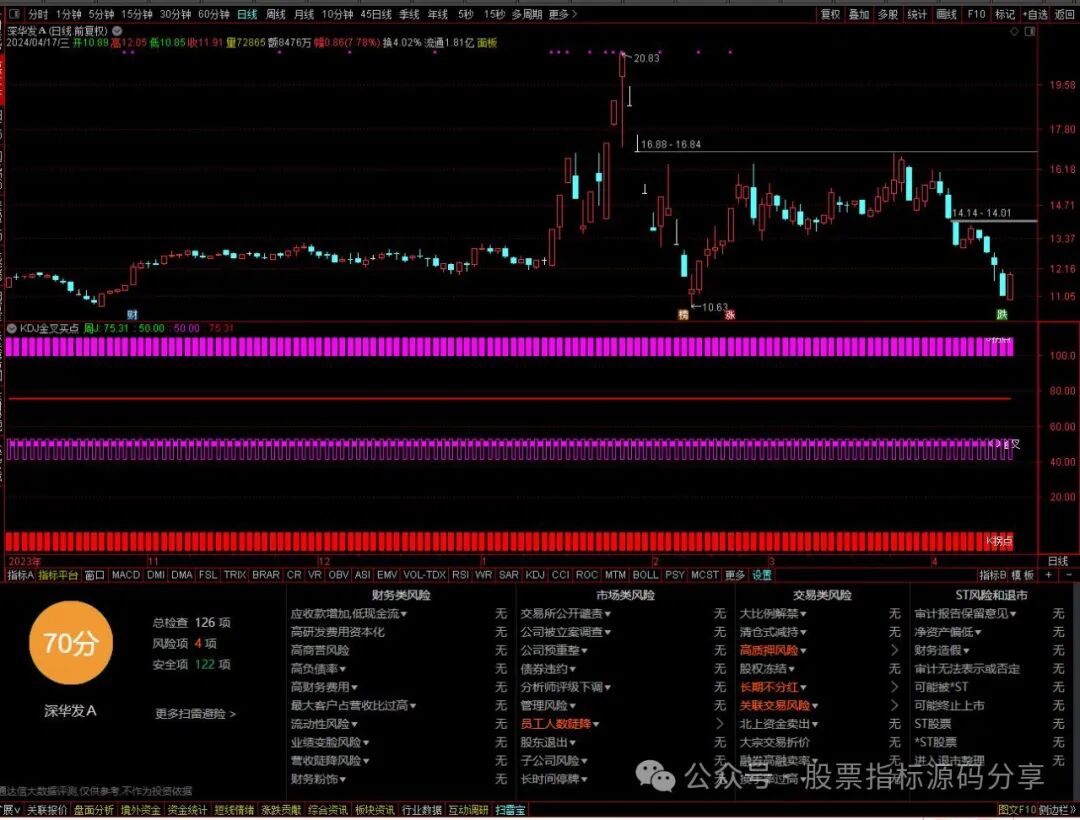Expand the 更多 period list
The height and width of the screenshot is (820, 1080).
point(563,14)
